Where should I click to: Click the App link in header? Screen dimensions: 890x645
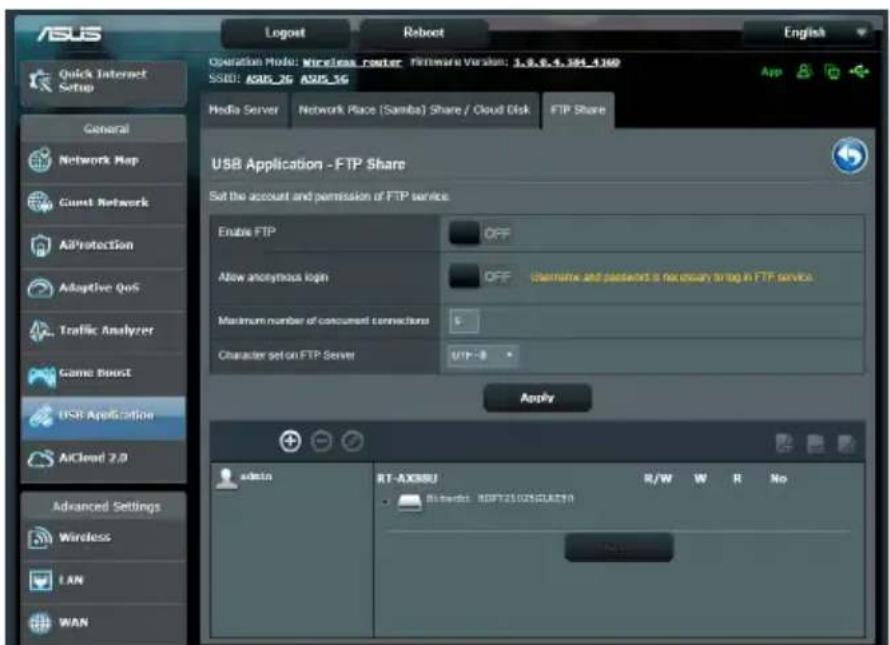tap(771, 72)
